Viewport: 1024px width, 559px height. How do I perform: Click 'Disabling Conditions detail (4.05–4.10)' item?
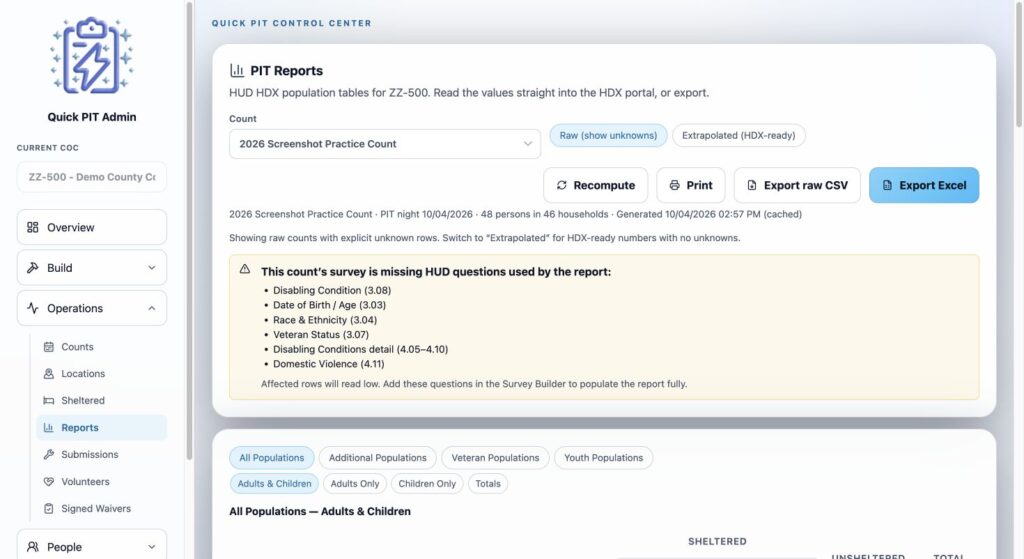pos(360,349)
